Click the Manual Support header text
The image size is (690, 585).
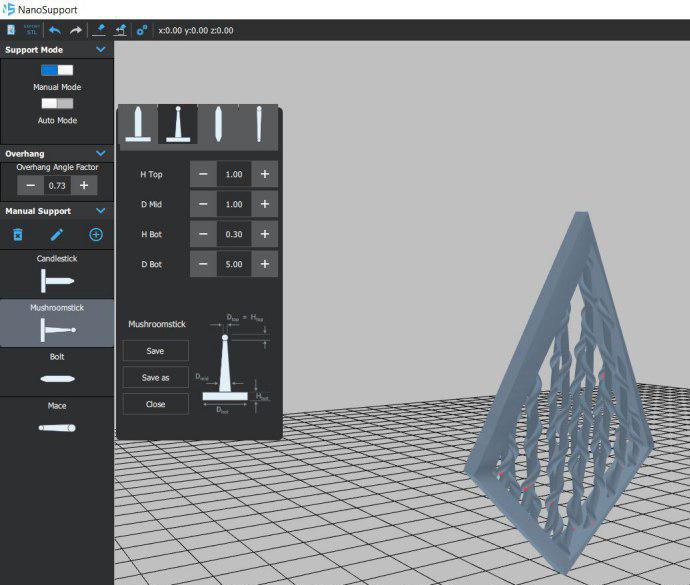(38, 211)
